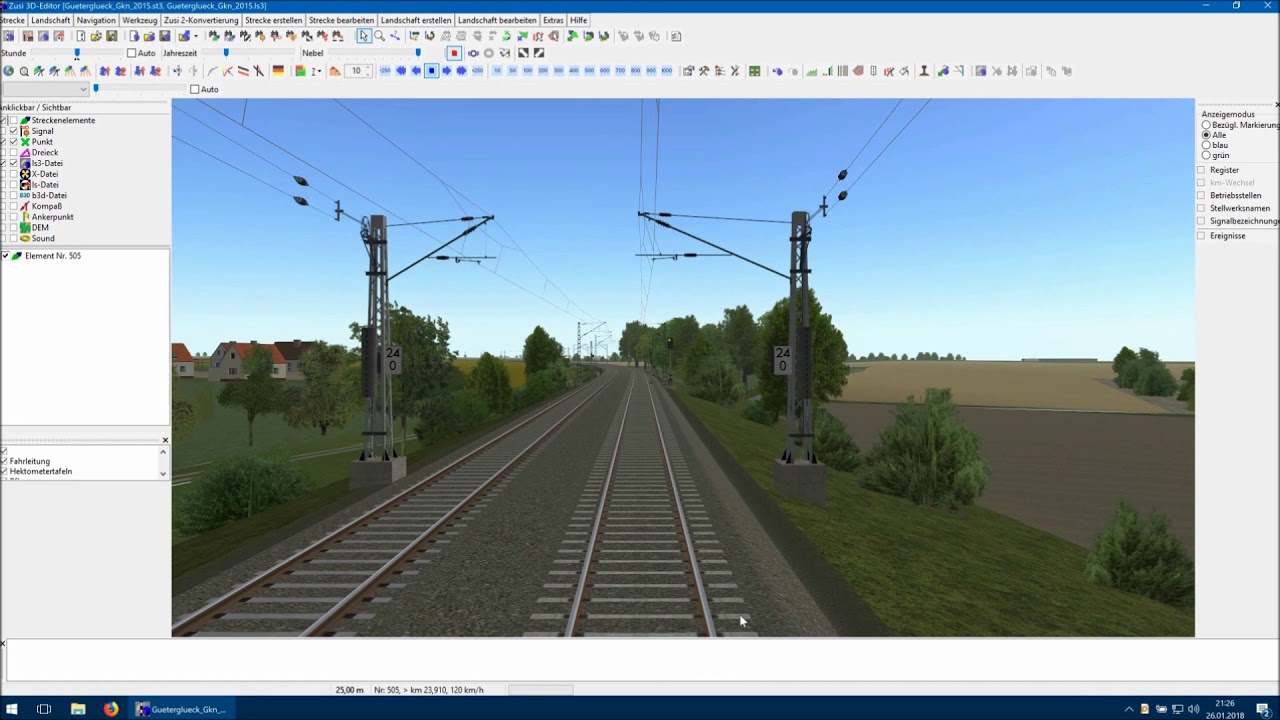Jump back 250 m with left -250 button
This screenshot has width=1280, height=720.
click(x=385, y=71)
